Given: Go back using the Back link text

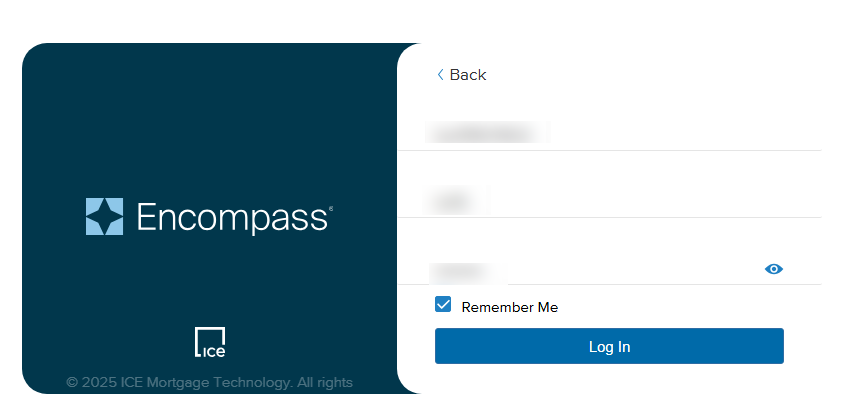Looking at the screenshot, I should (467, 75).
